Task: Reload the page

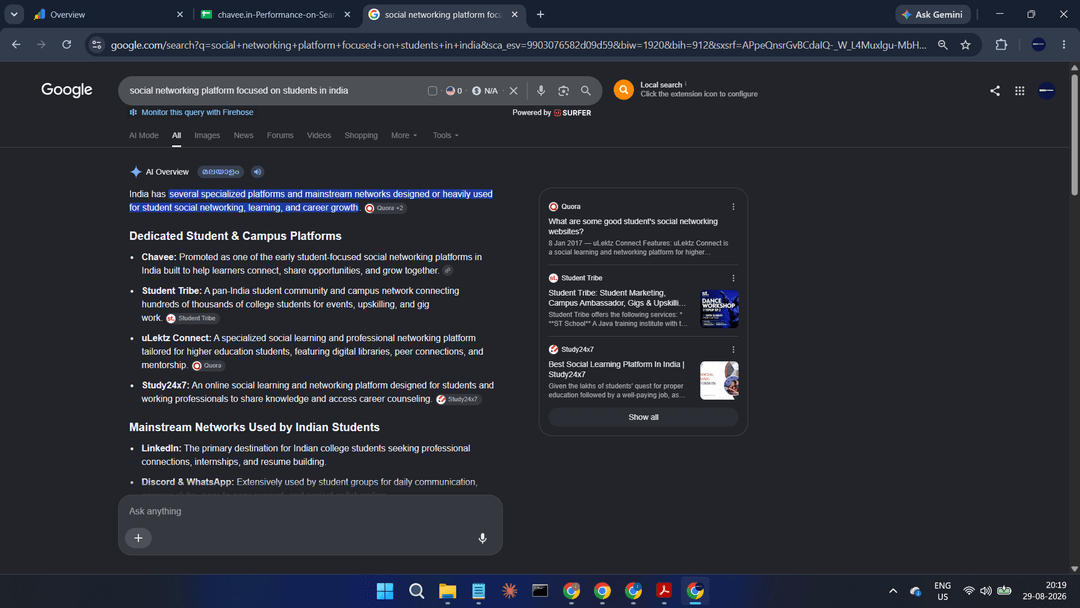Action: point(67,45)
